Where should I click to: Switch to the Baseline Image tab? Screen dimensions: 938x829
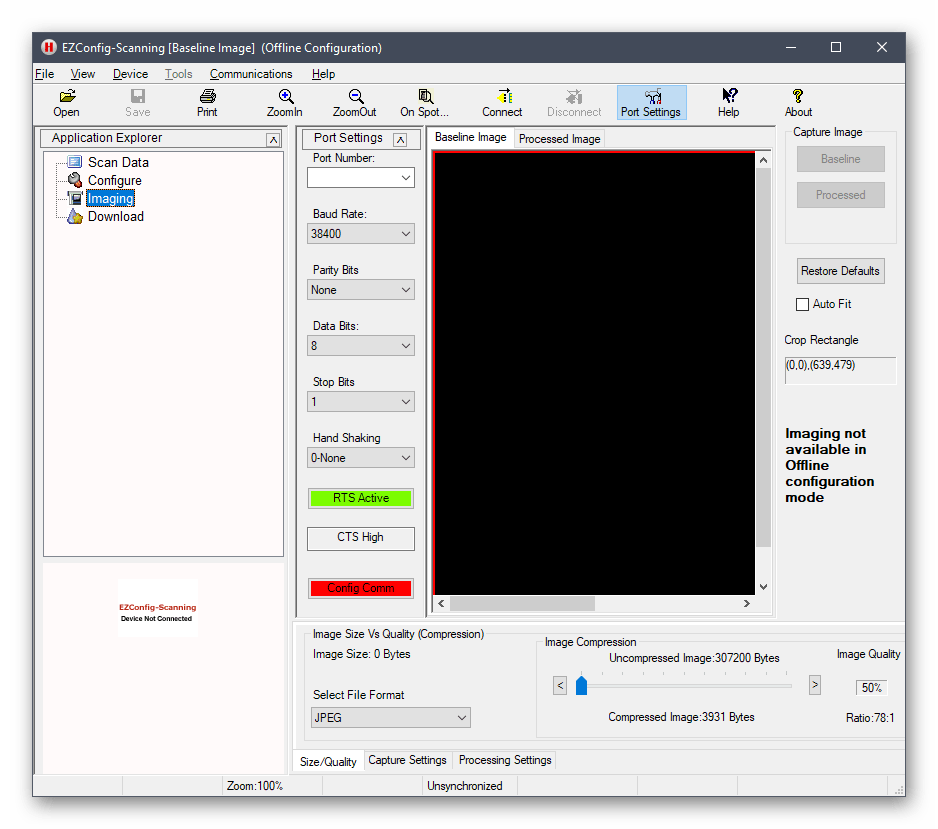point(471,137)
